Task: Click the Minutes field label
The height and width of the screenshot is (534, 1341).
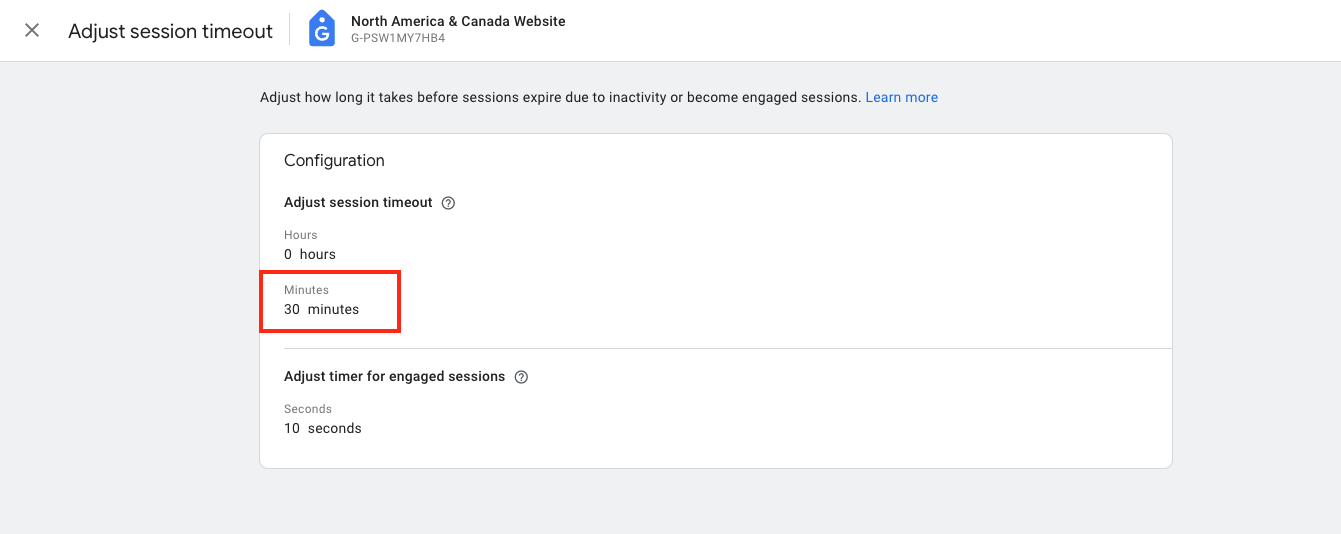Action: pos(306,290)
